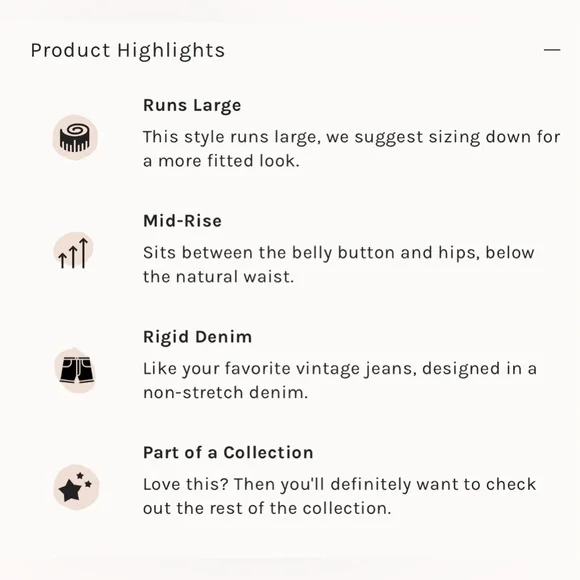Open the Part of a Collection heading
The height and width of the screenshot is (580, 580).
[x=228, y=452]
